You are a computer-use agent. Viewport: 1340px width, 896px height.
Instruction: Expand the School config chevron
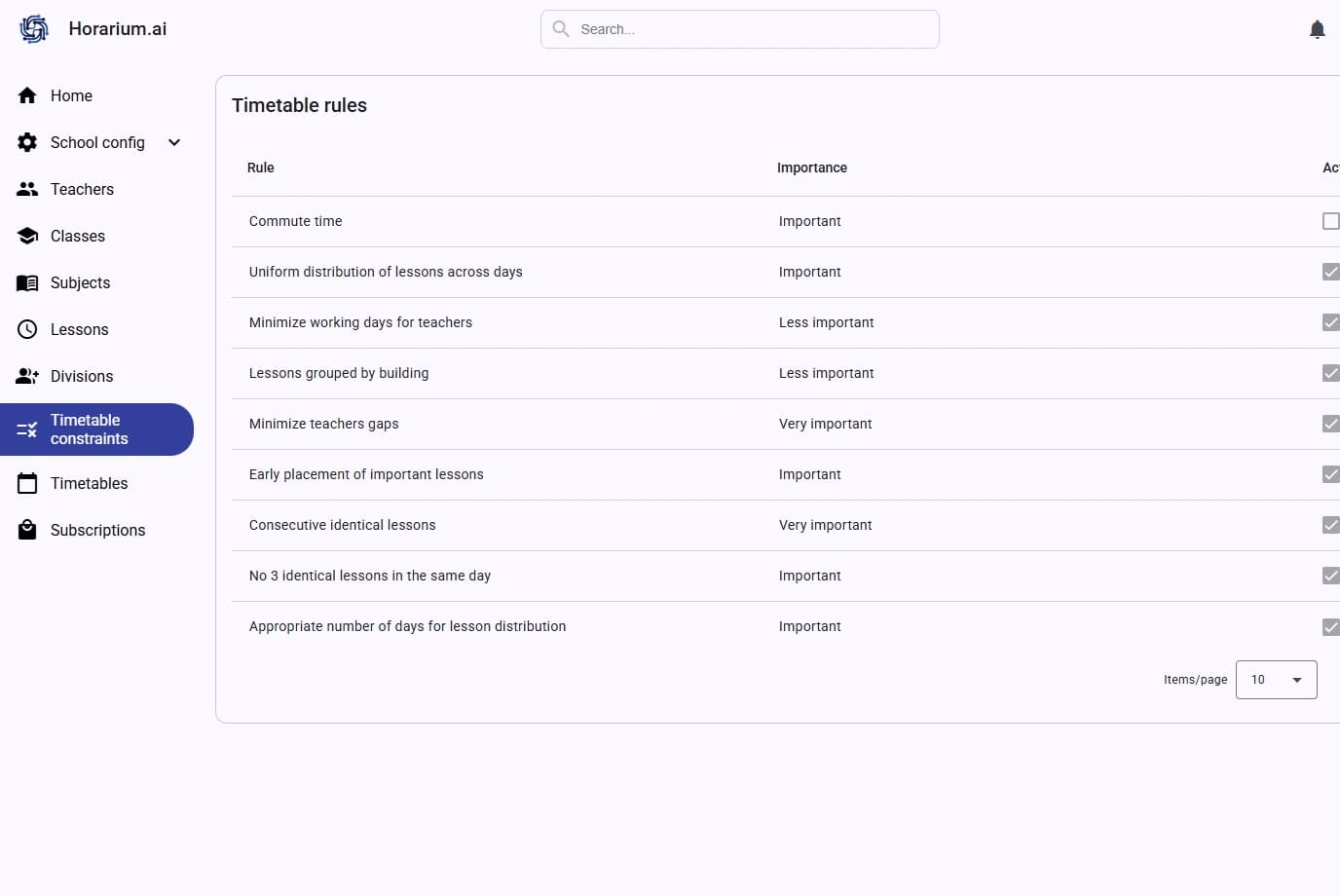click(174, 142)
